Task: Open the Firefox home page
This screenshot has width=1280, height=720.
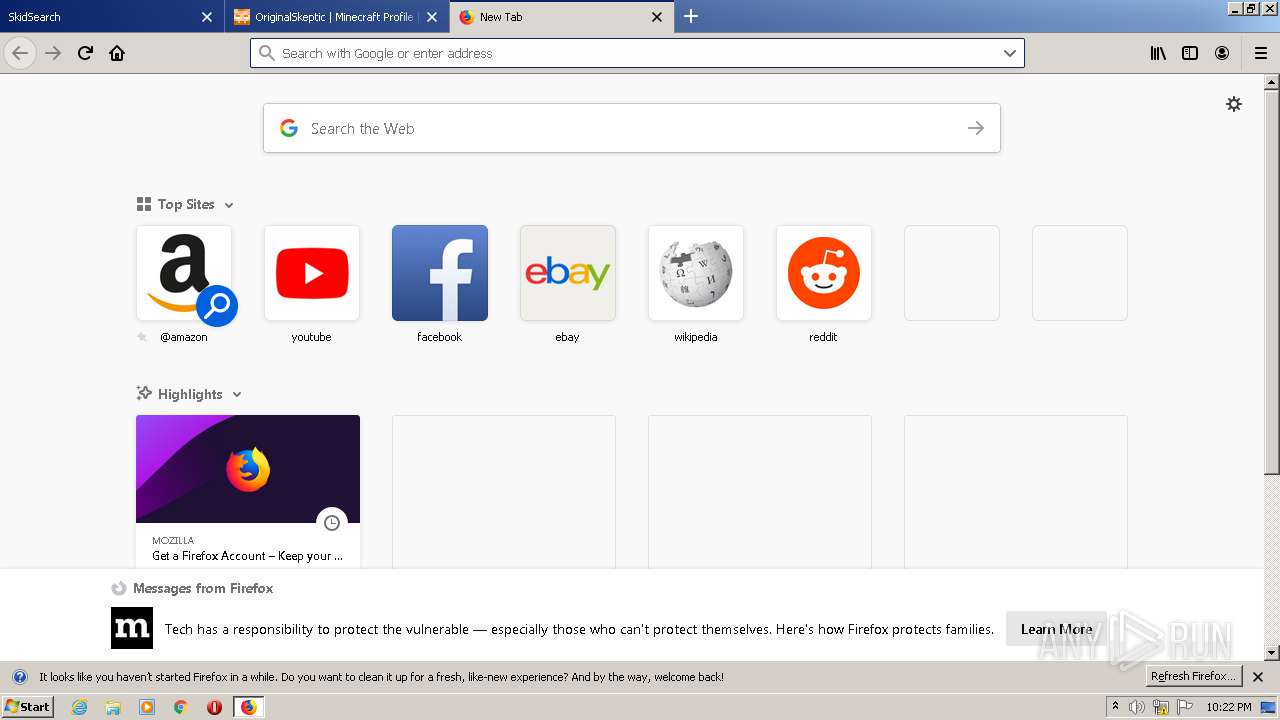Action: (117, 53)
